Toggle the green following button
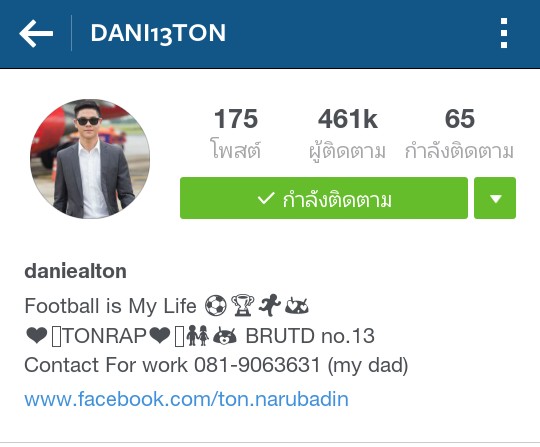The height and width of the screenshot is (447, 540). [x=324, y=198]
